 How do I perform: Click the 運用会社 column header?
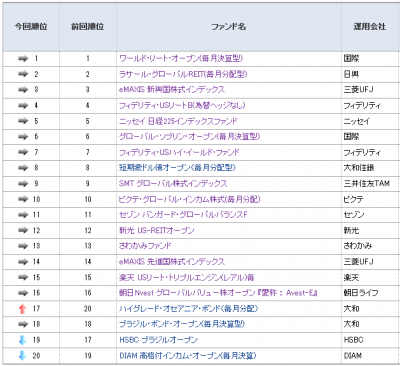(x=370, y=27)
